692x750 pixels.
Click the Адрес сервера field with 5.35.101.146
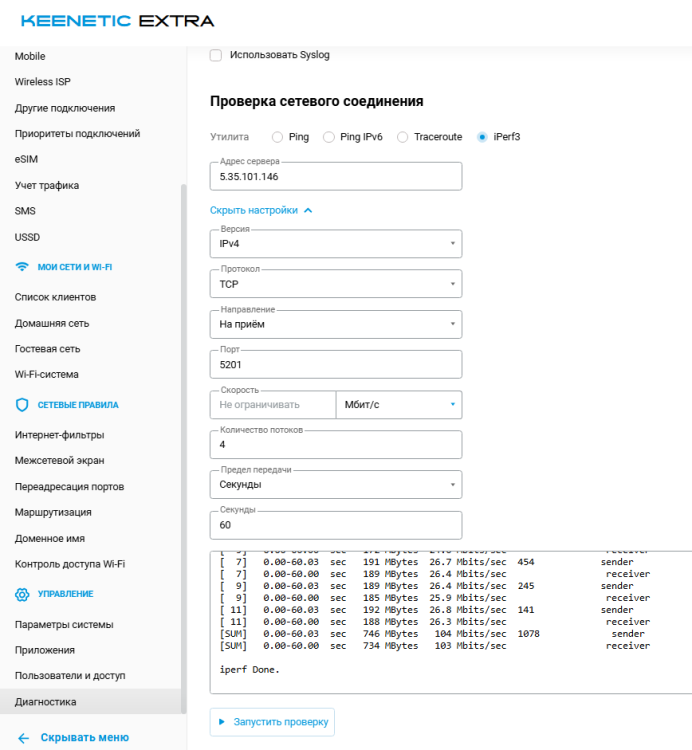click(x=336, y=176)
